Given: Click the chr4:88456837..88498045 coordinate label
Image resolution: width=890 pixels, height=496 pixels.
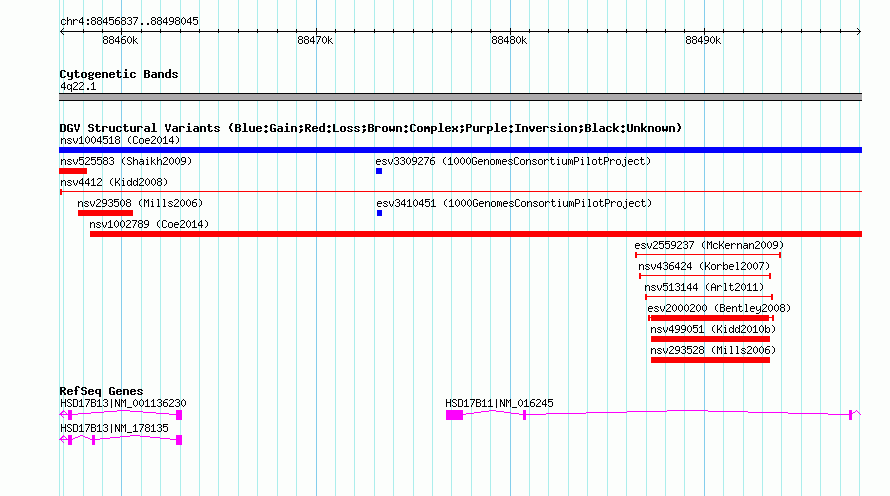Looking at the screenshot, I should coord(129,21).
